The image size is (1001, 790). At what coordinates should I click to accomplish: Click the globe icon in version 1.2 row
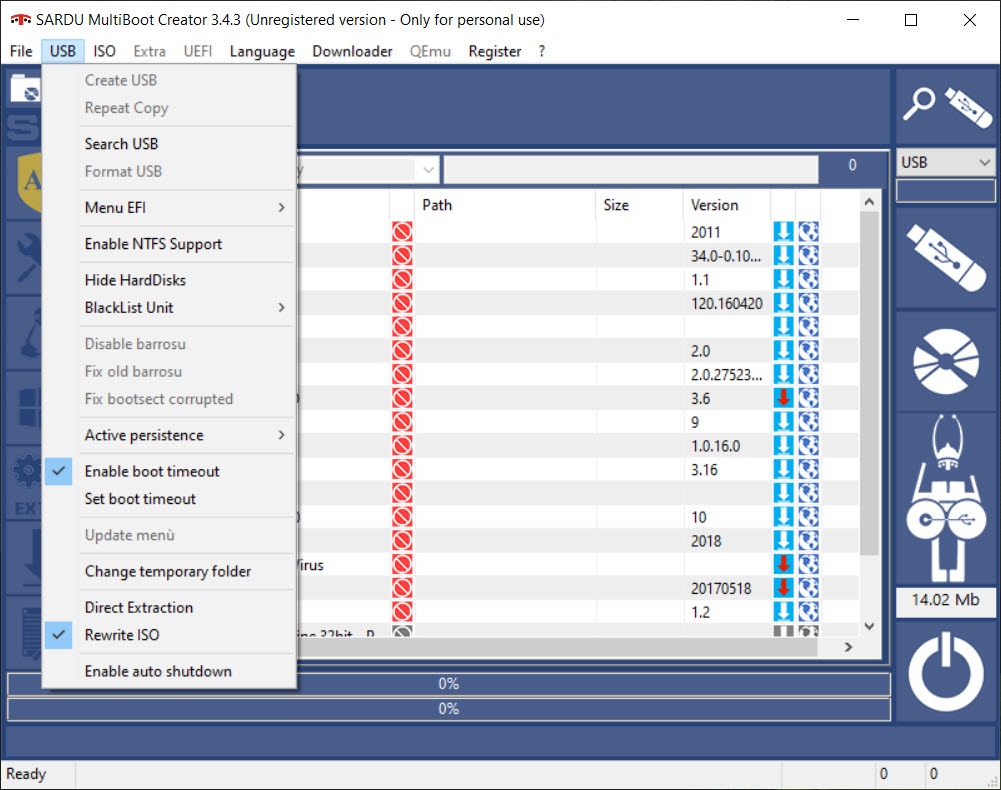click(808, 612)
